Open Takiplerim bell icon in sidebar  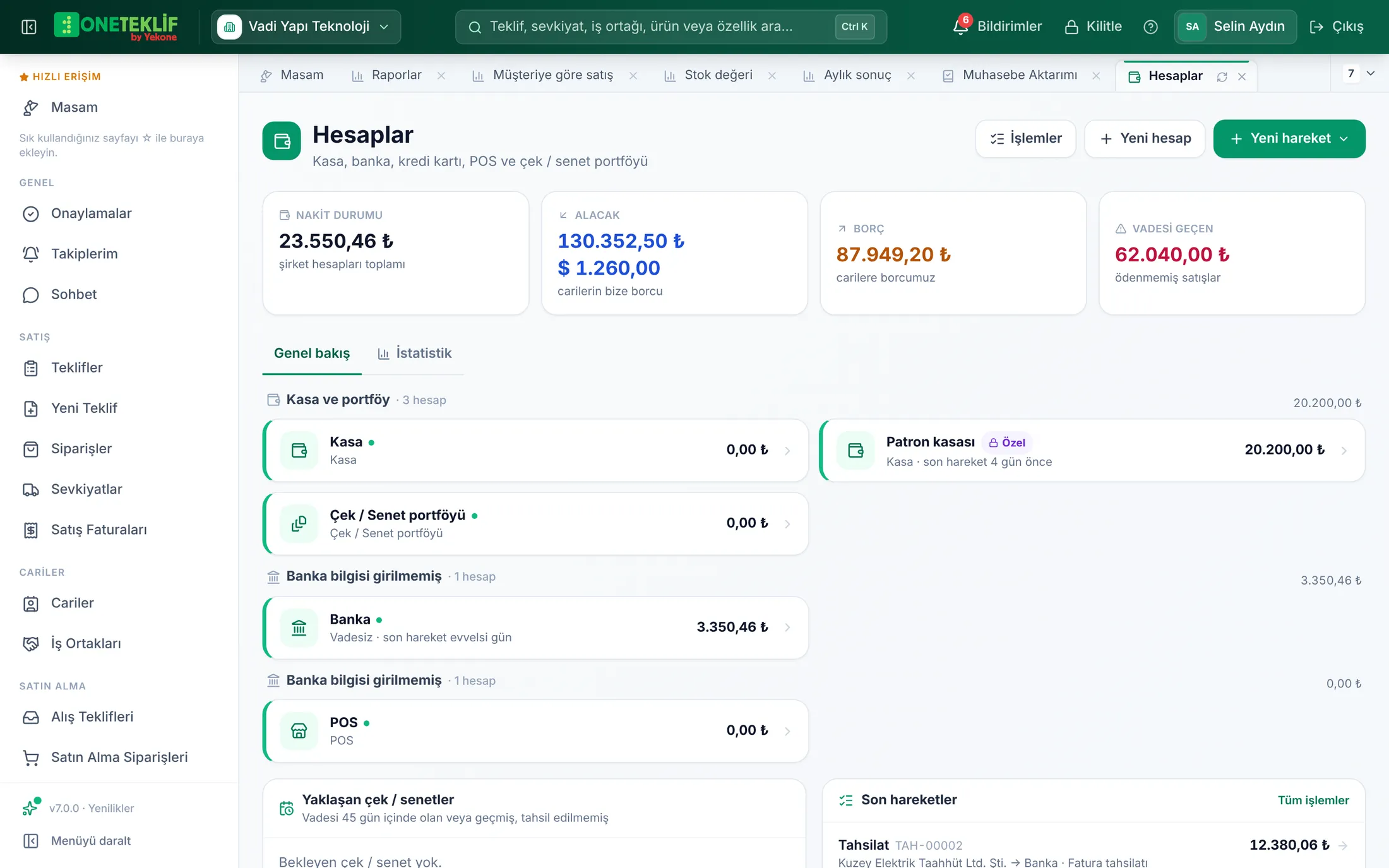[x=30, y=254]
